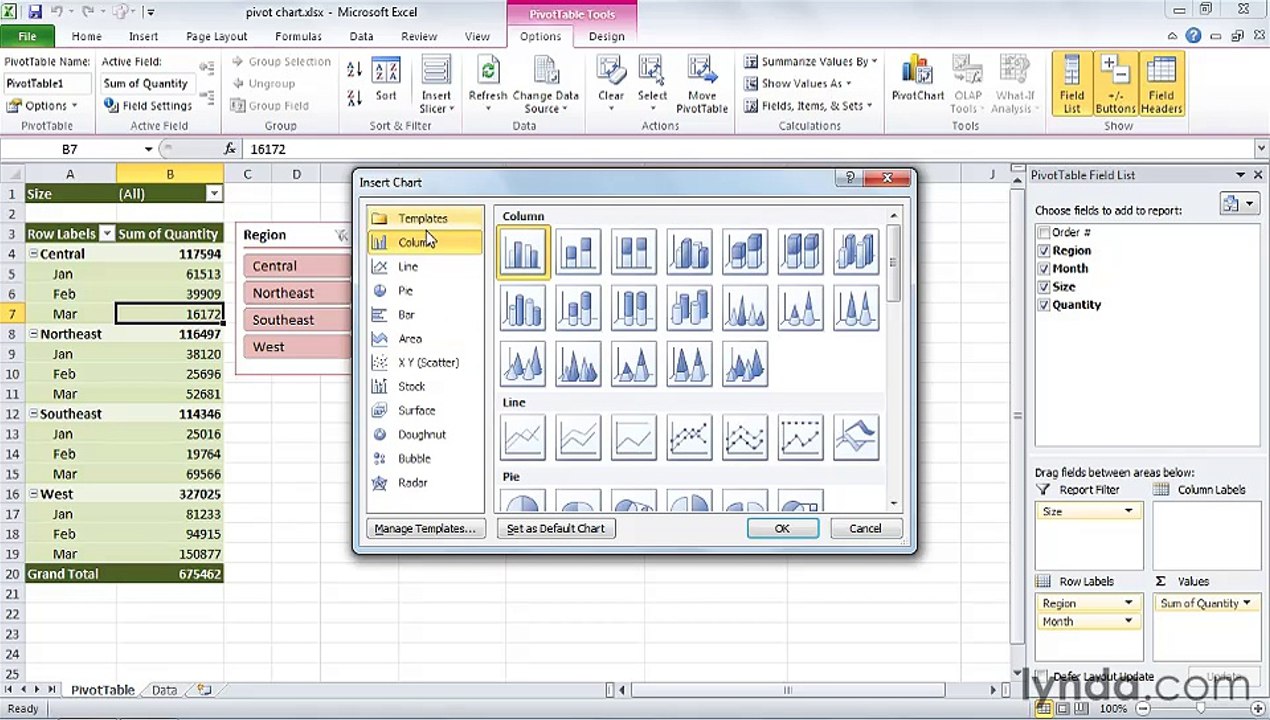Switch to the Insert ribbon tab

point(143,36)
